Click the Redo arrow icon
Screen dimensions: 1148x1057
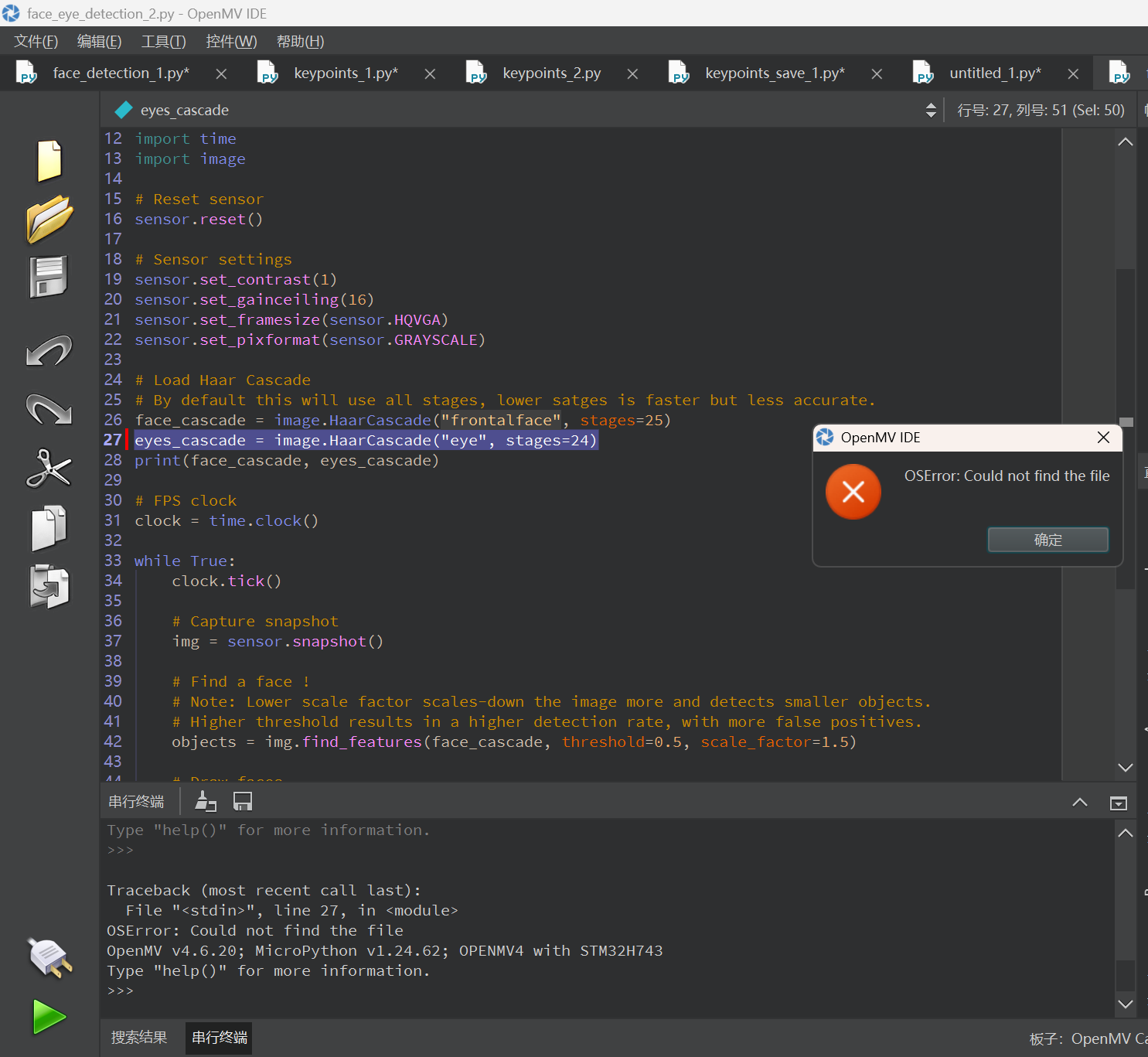pyautogui.click(x=49, y=409)
